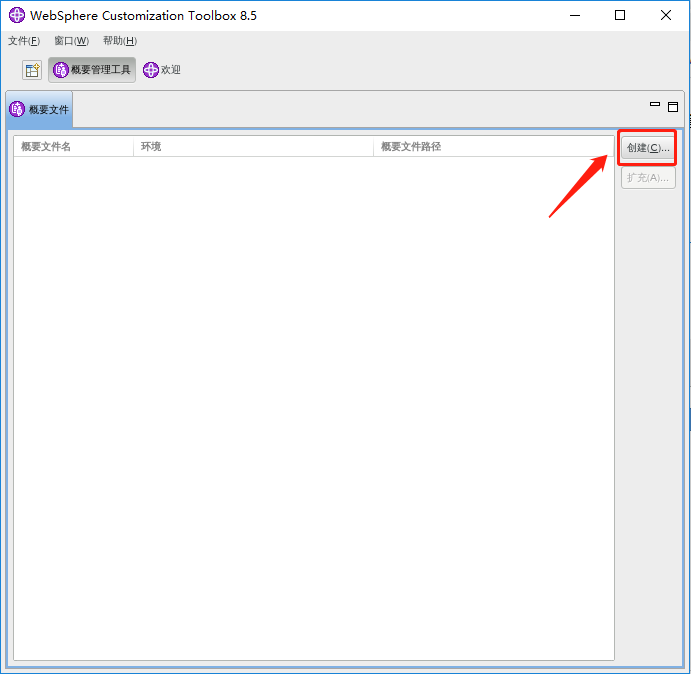Open the 窗口(W) menu

(71, 41)
